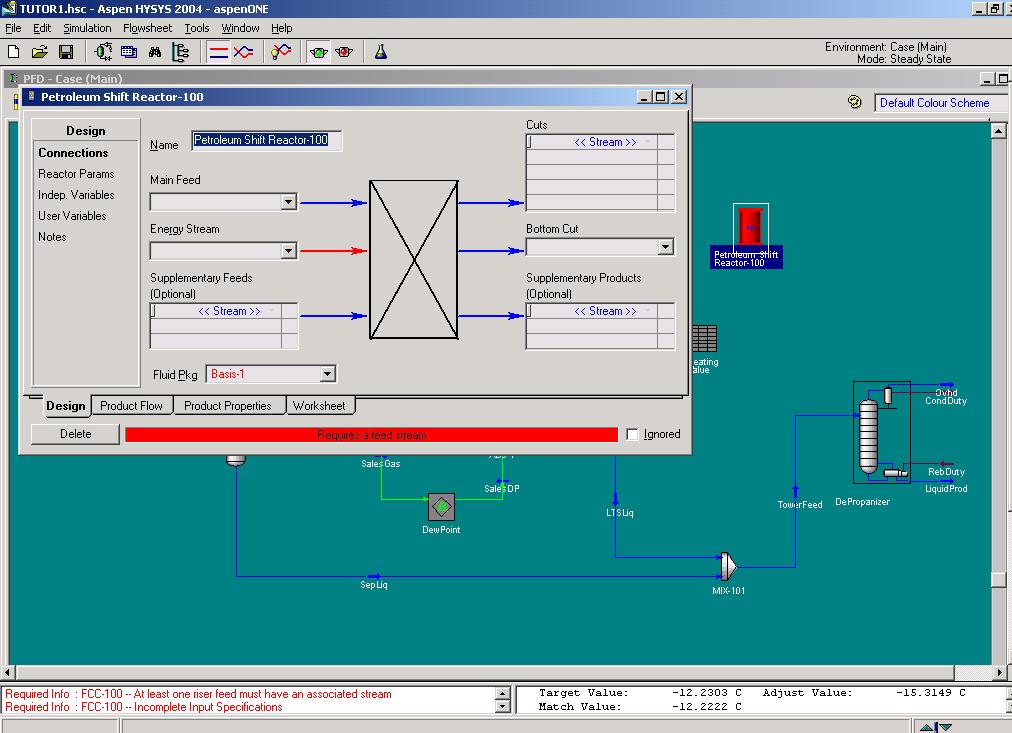The width and height of the screenshot is (1012, 733).
Task: Open the Fluid Pkg Basis-1 dropdown
Action: (x=328, y=374)
